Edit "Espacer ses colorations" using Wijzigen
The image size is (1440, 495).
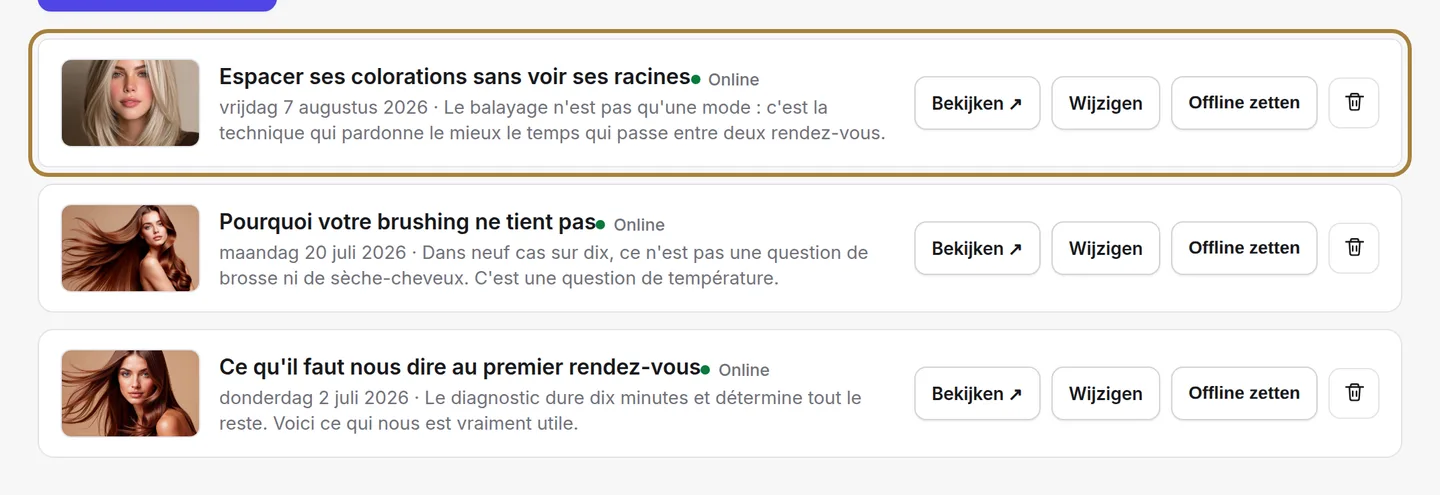(x=1105, y=103)
